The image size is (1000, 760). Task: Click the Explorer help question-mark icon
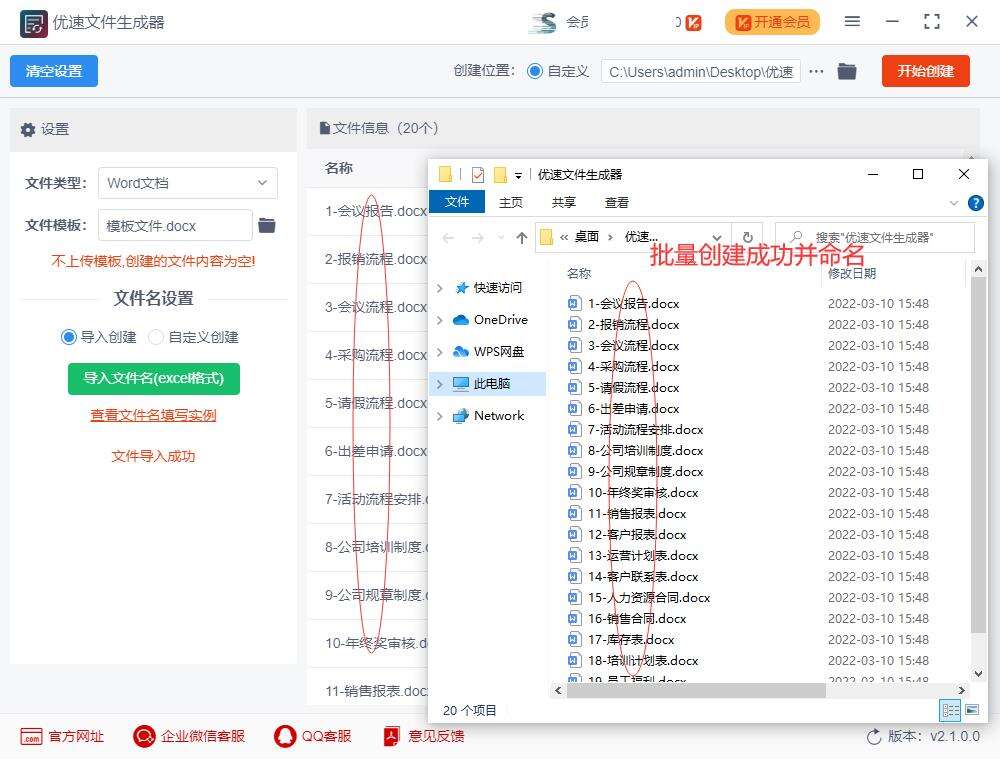(x=975, y=203)
